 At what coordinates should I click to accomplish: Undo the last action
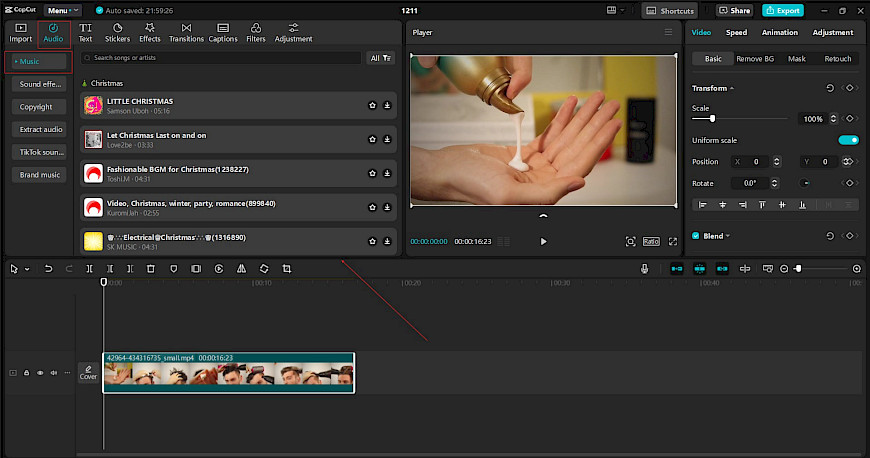point(48,269)
